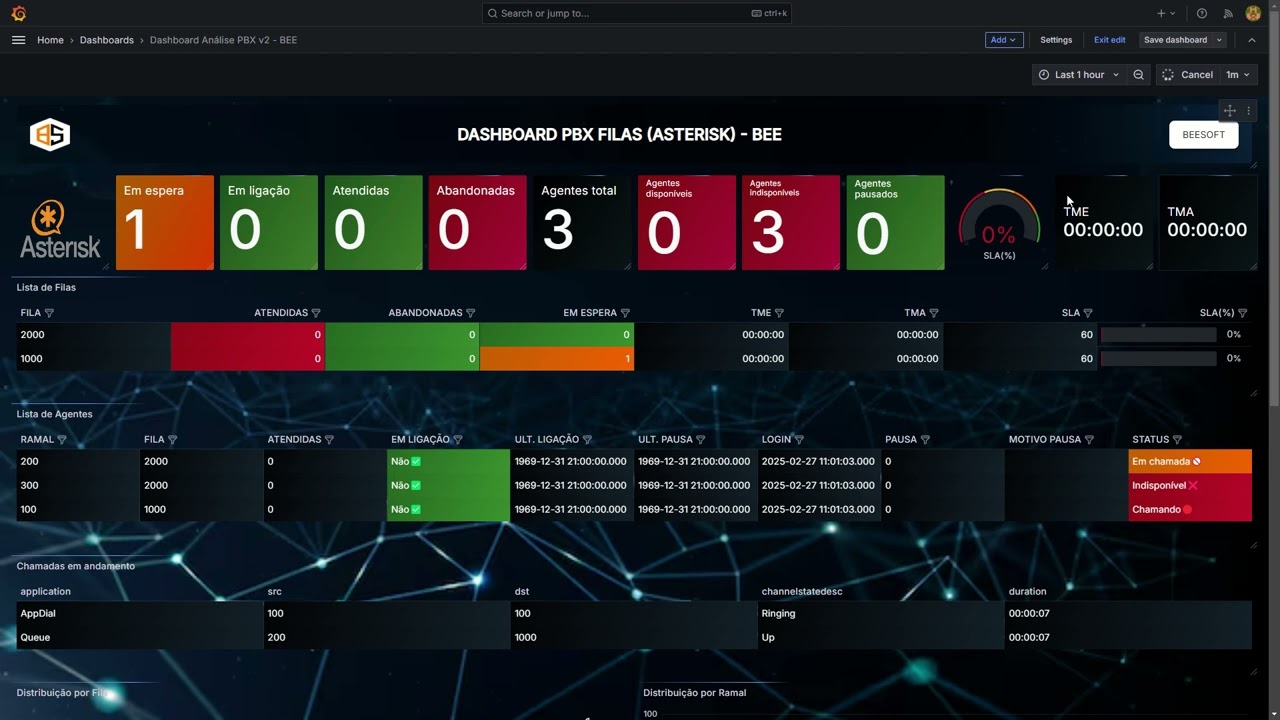
Task: Open the panel three-dot menu
Action: point(1248,111)
